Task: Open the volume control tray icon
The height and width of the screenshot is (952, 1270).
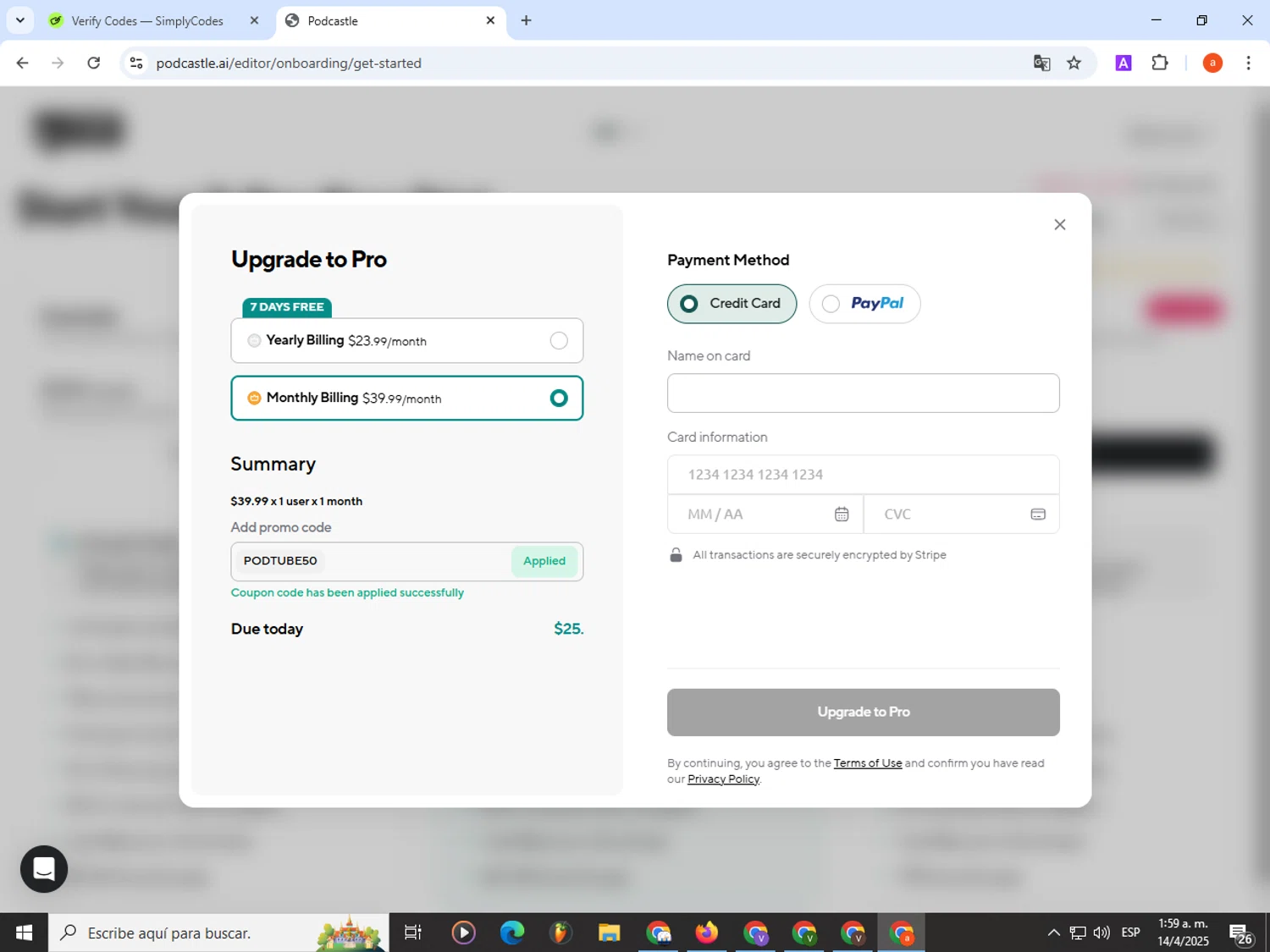Action: pyautogui.click(x=1102, y=933)
